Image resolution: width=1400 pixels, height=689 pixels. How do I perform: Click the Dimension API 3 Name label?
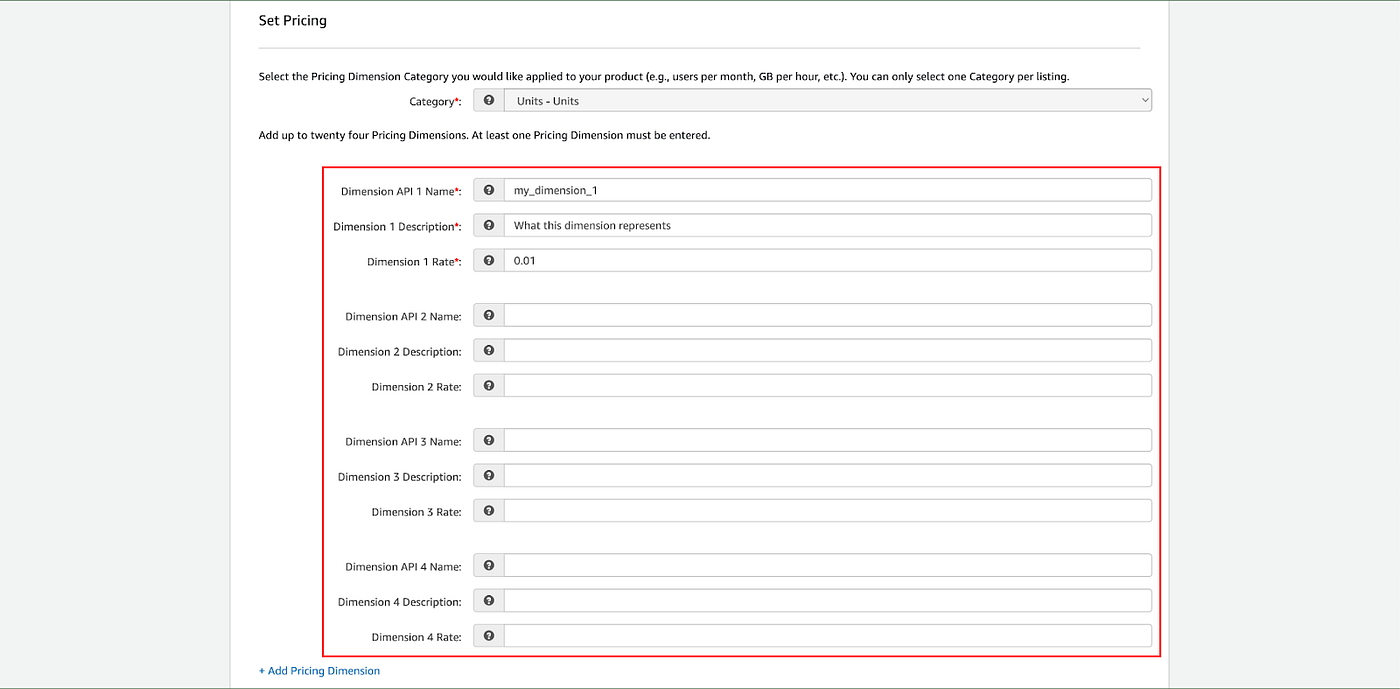(x=404, y=442)
